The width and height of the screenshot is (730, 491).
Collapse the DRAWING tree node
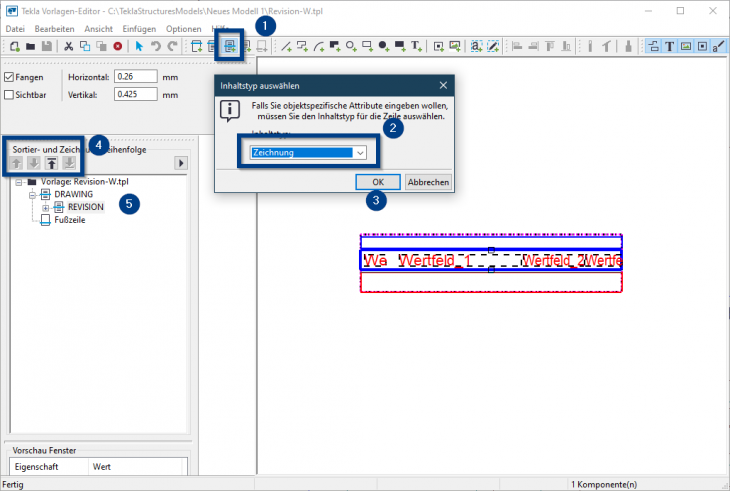(32, 195)
